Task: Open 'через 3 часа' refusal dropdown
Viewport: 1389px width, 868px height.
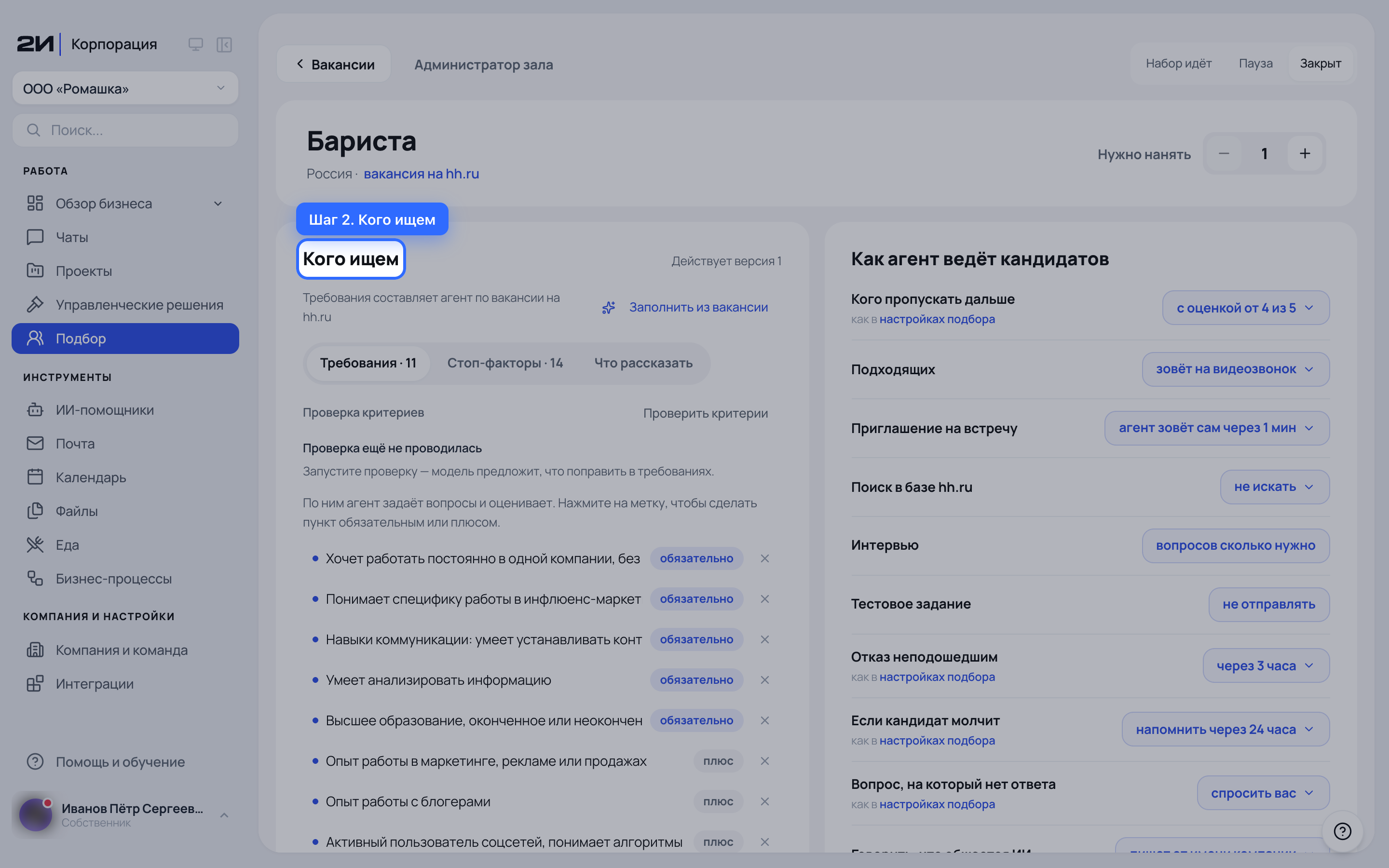Action: 1266,666
